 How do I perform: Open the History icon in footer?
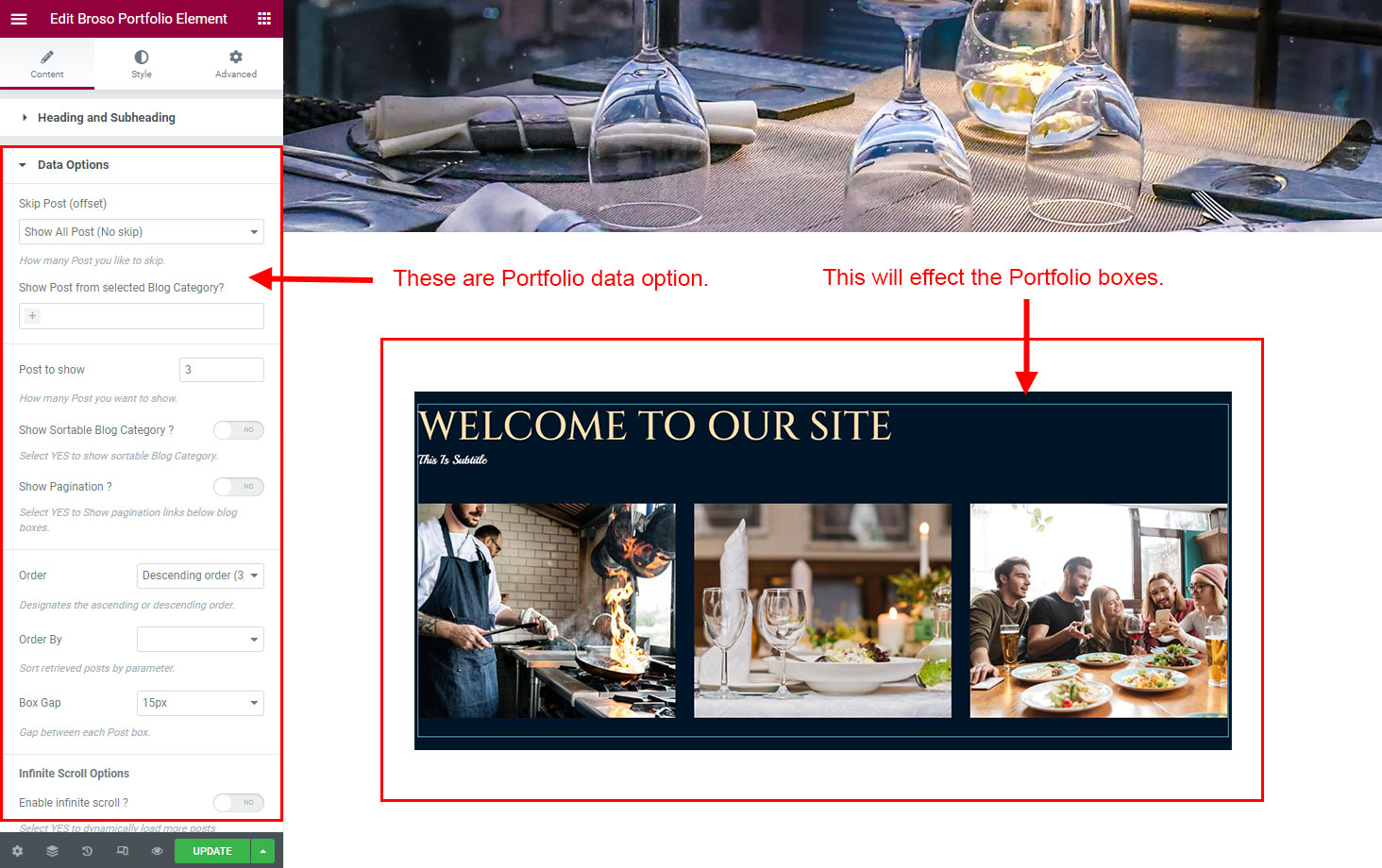pos(87,851)
